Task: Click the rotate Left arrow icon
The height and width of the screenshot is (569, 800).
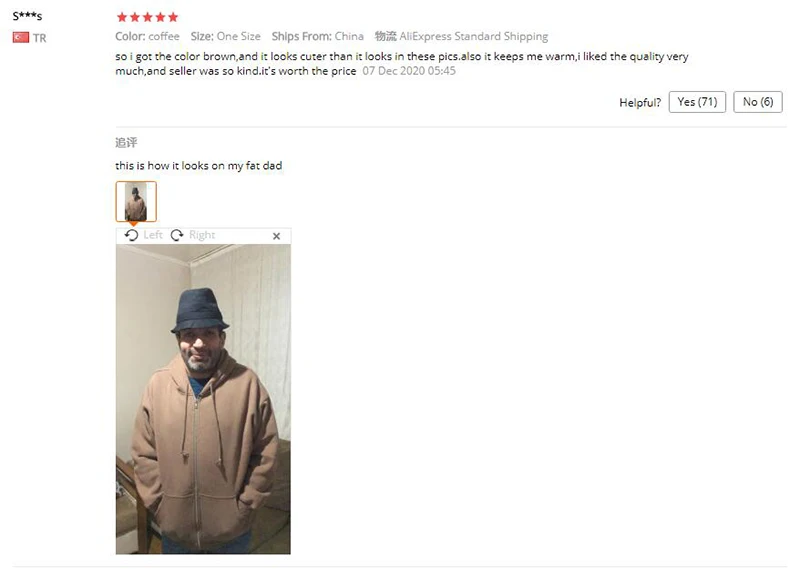Action: [x=132, y=235]
